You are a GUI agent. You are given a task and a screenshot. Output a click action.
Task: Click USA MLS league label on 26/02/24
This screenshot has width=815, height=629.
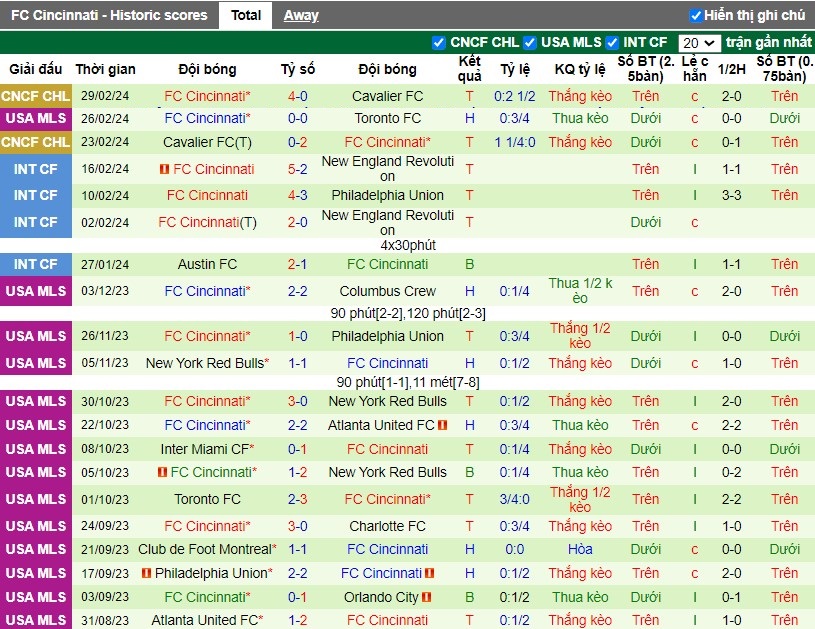pyautogui.click(x=35, y=118)
